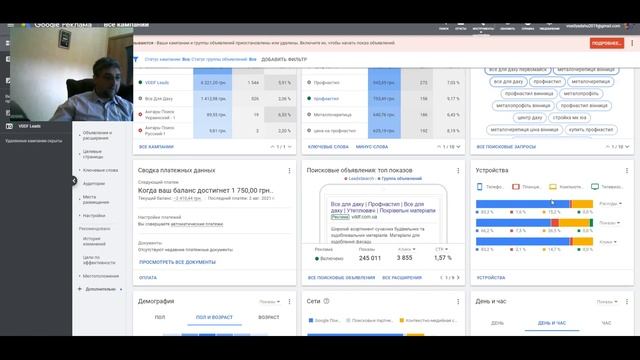640x360 pixels.
Task: Open the Показы metric dropdown in Устройства
Action: pos(609,223)
